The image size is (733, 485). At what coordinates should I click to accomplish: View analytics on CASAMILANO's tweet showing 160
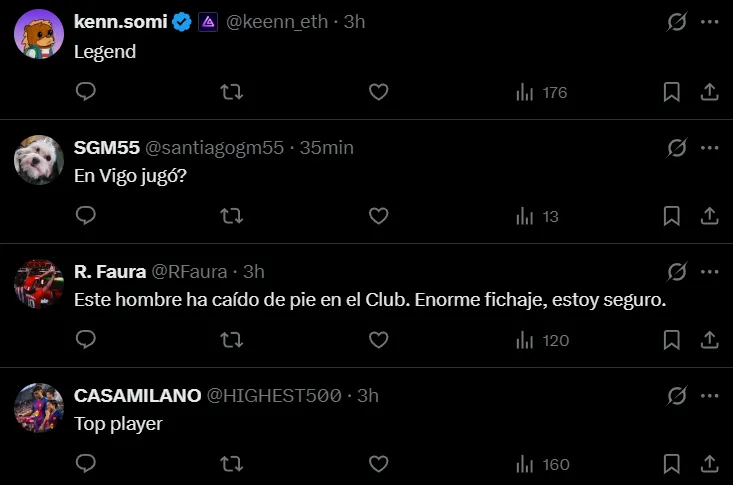(x=542, y=464)
